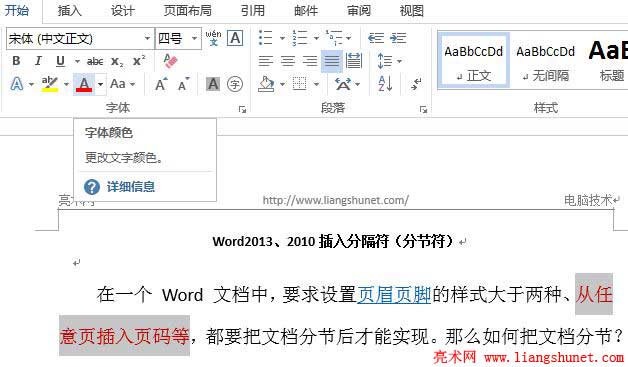Click the Enclose Characters (字) icon
This screenshot has width=628, height=367.
click(x=235, y=84)
